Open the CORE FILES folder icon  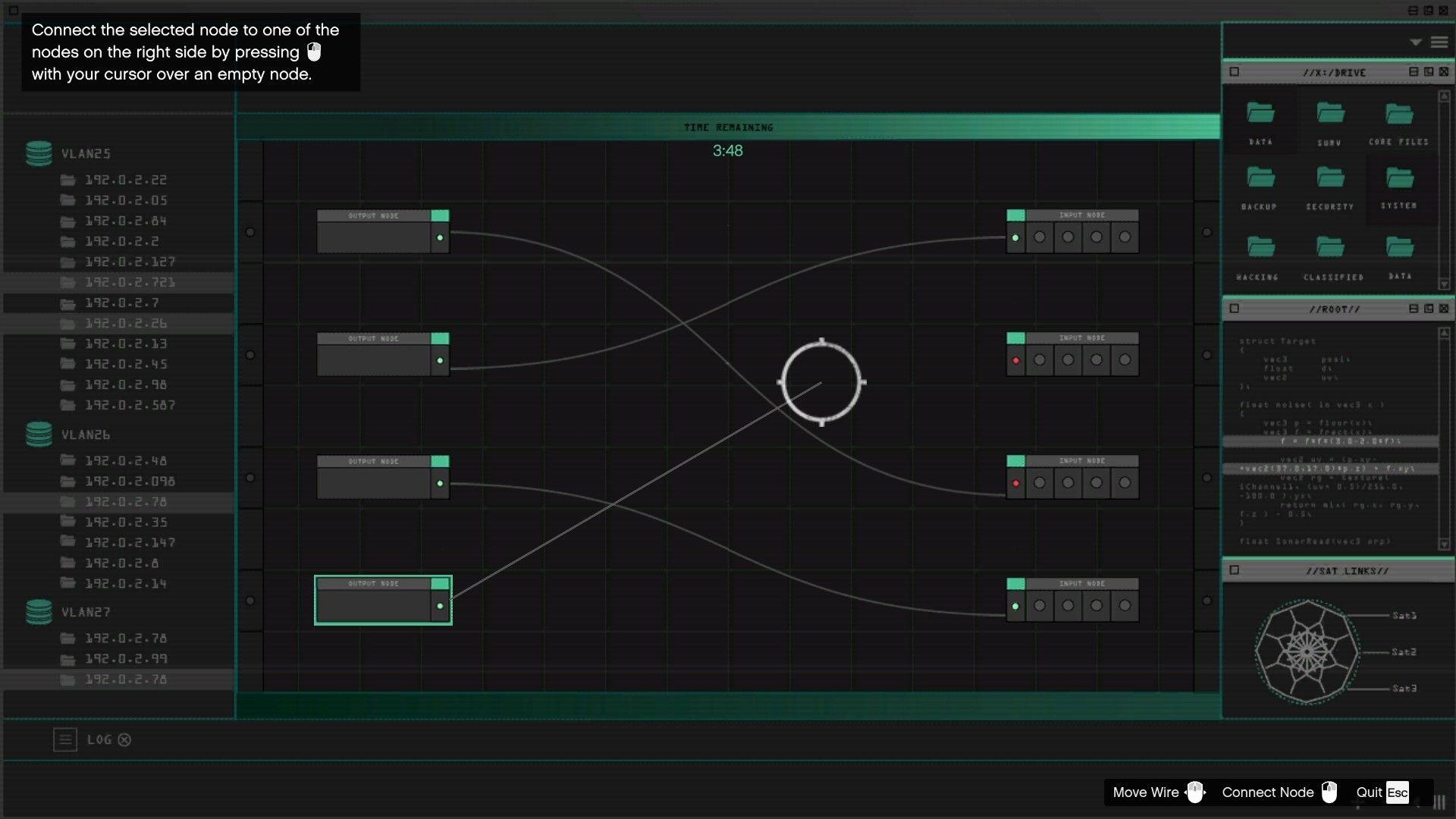pyautogui.click(x=1398, y=115)
